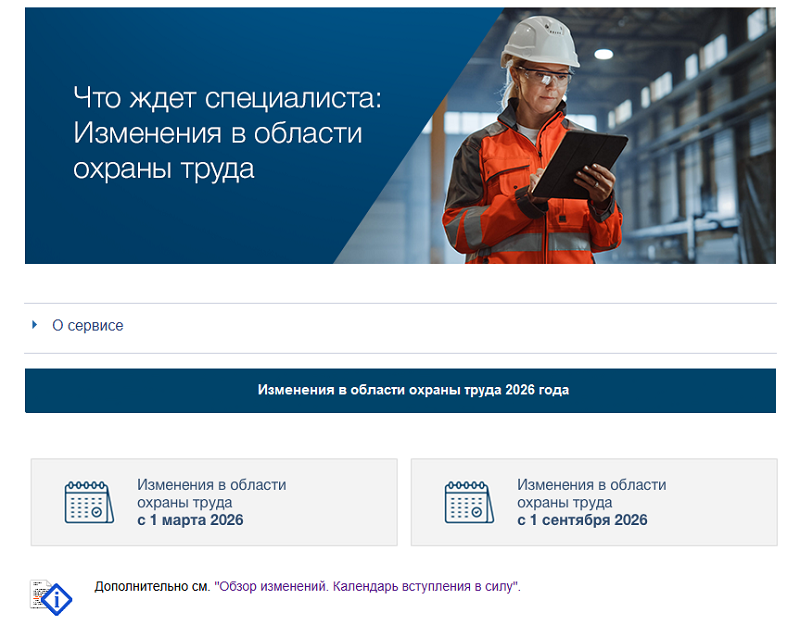Click the "О сервисе" section label

88,325
